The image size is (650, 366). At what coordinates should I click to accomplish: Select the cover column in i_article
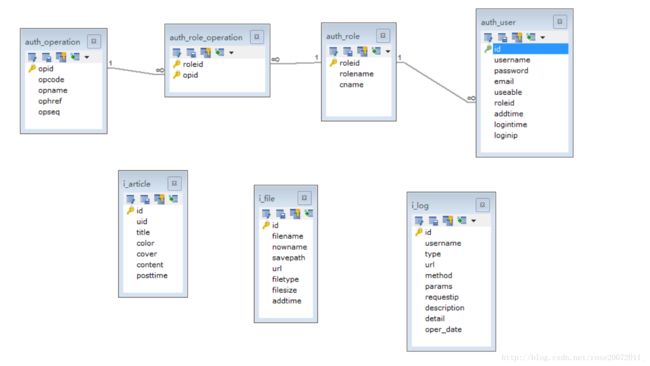point(147,254)
